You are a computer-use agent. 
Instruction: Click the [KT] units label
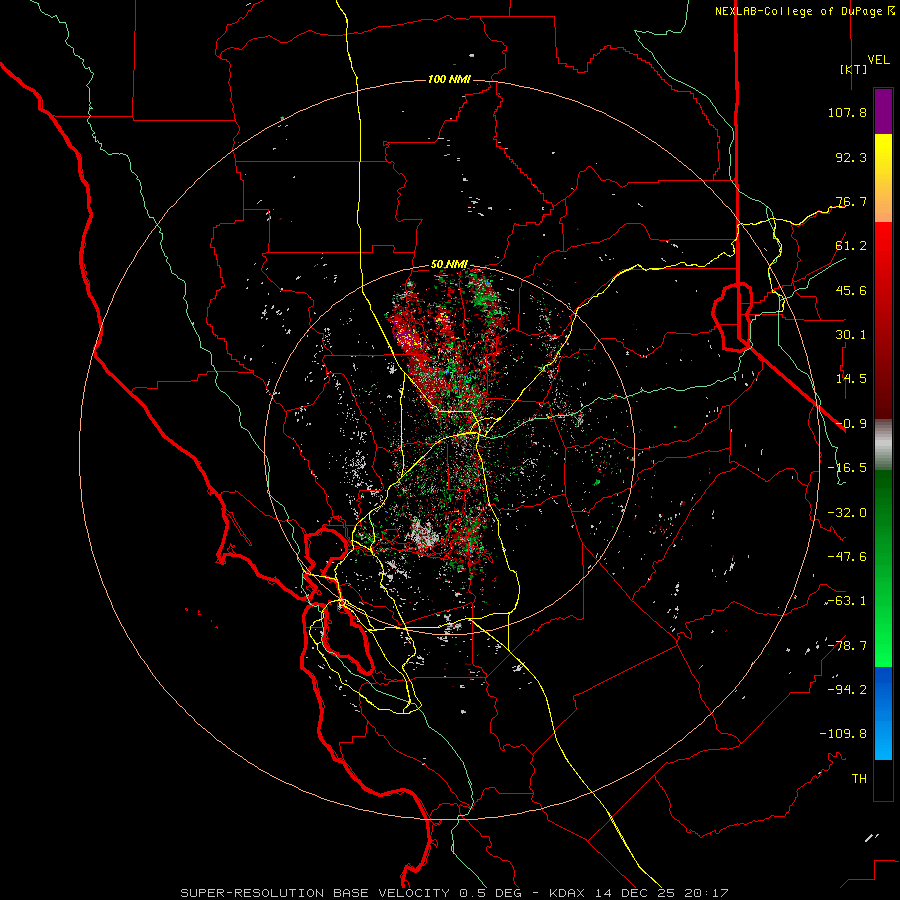[x=853, y=69]
